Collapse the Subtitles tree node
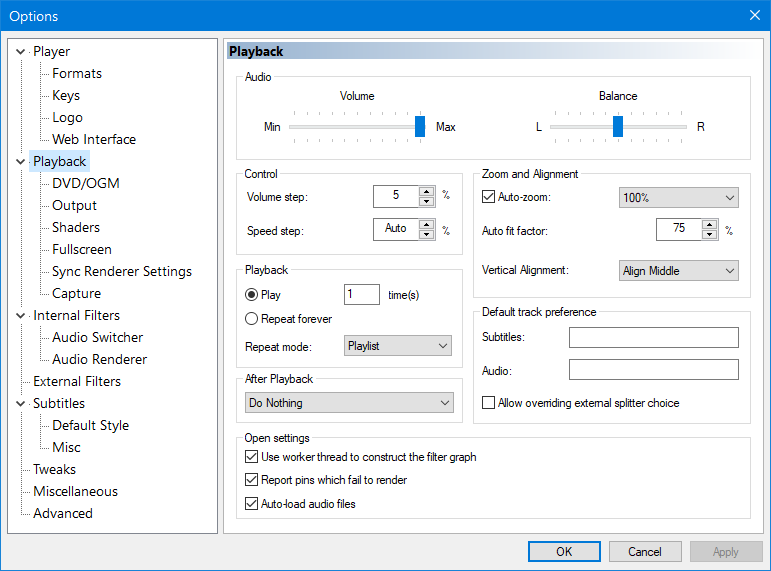The width and height of the screenshot is (771, 571). (x=21, y=404)
